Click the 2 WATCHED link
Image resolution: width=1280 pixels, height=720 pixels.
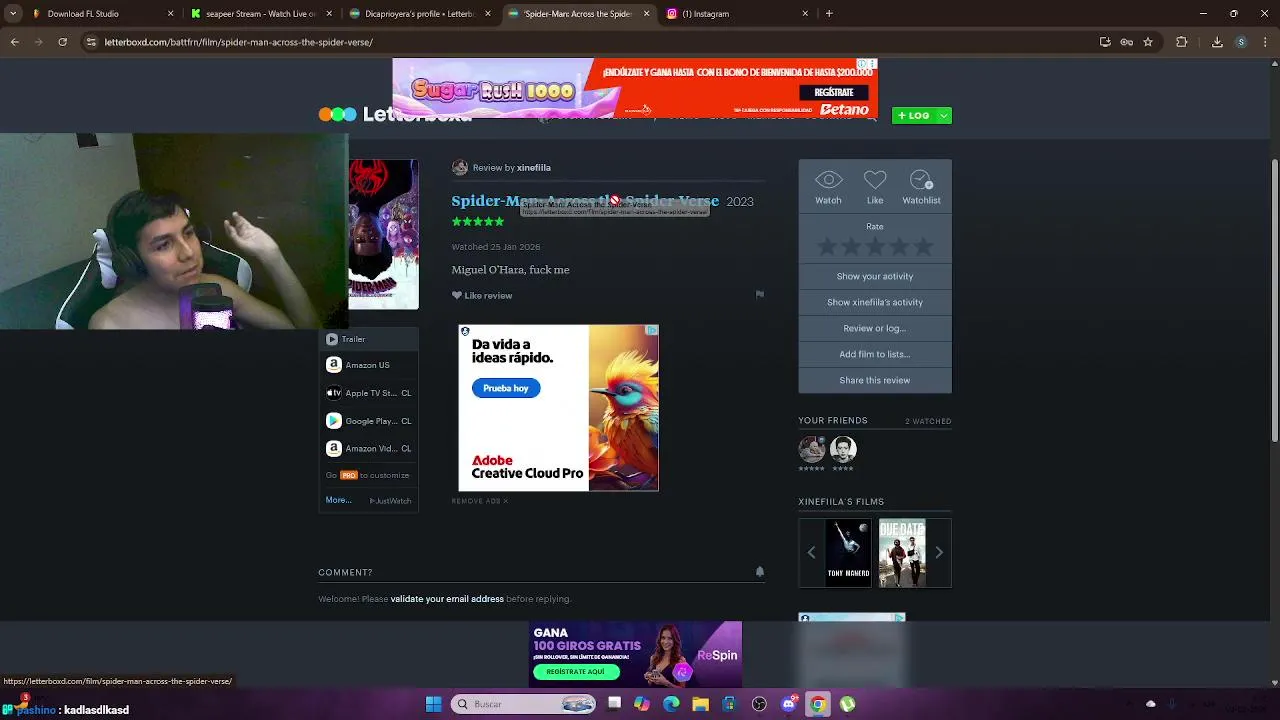(928, 421)
